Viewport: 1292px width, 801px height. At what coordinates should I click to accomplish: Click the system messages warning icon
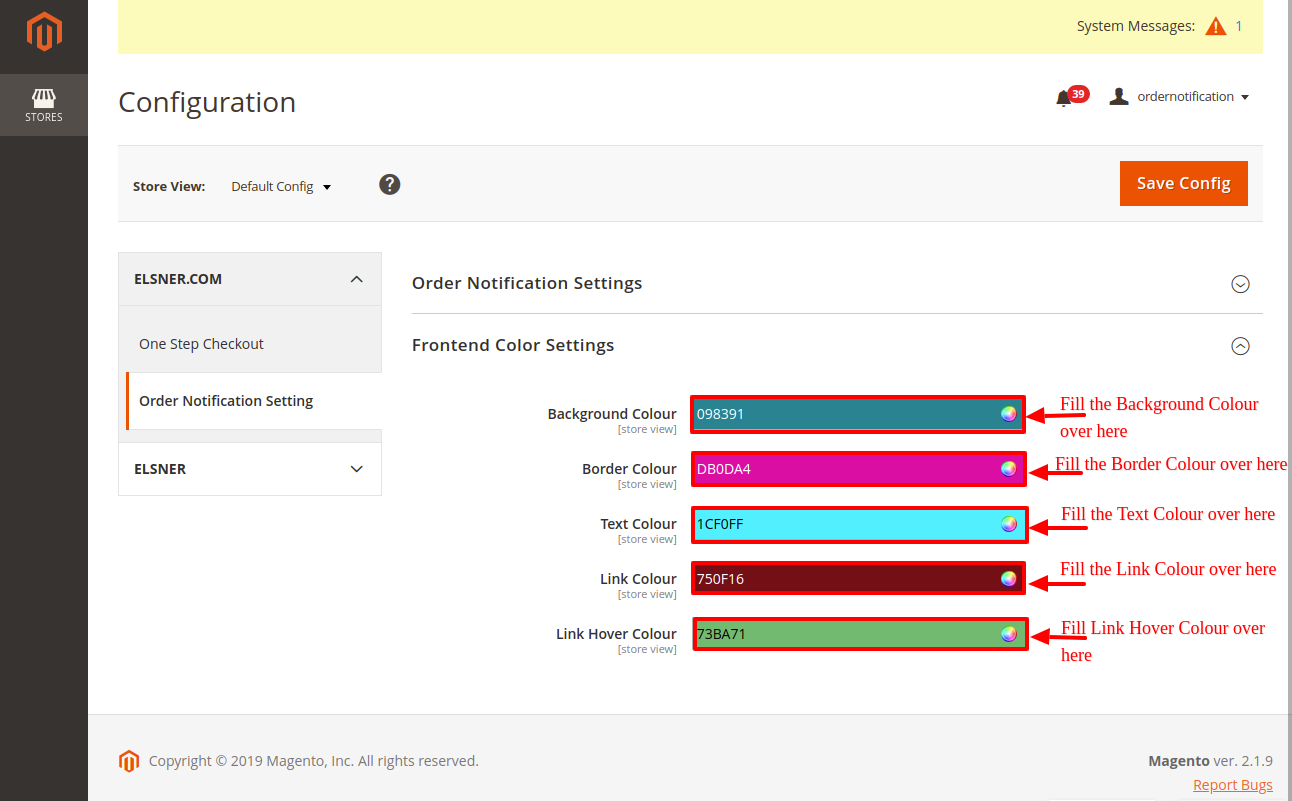click(1215, 27)
